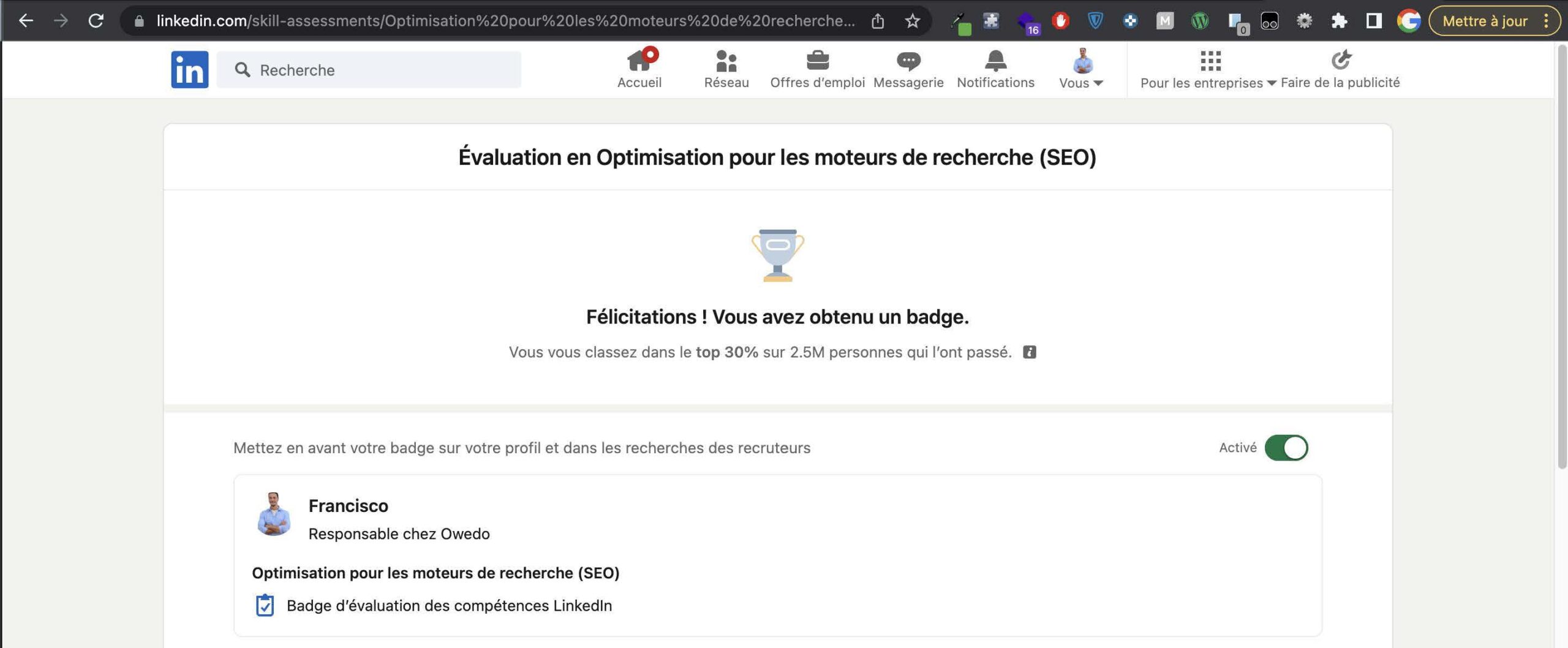Open the Chrome three-dot menu
The width and height of the screenshot is (1568, 648).
[1546, 21]
